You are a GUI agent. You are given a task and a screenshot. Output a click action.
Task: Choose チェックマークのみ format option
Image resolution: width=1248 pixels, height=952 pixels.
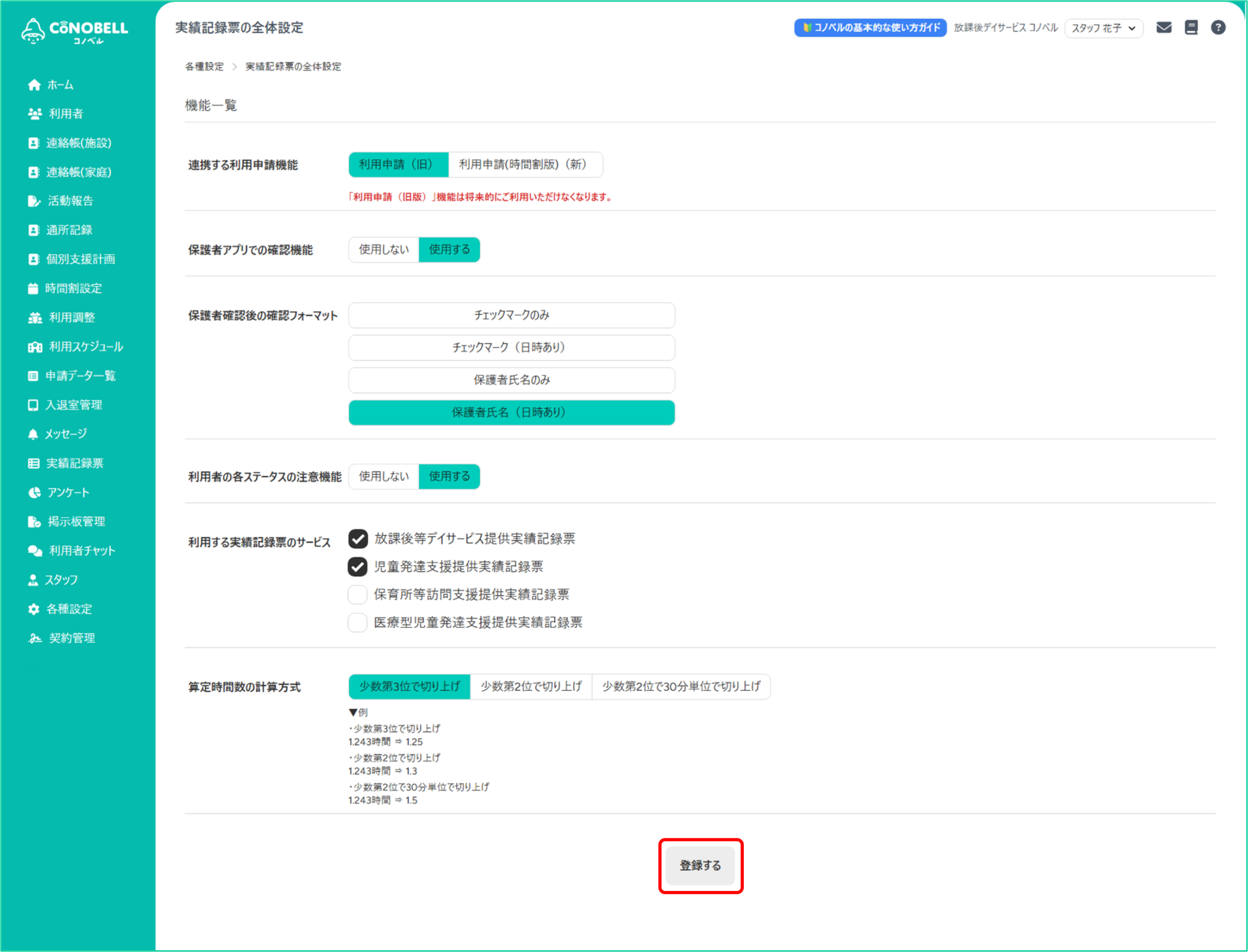coord(511,315)
